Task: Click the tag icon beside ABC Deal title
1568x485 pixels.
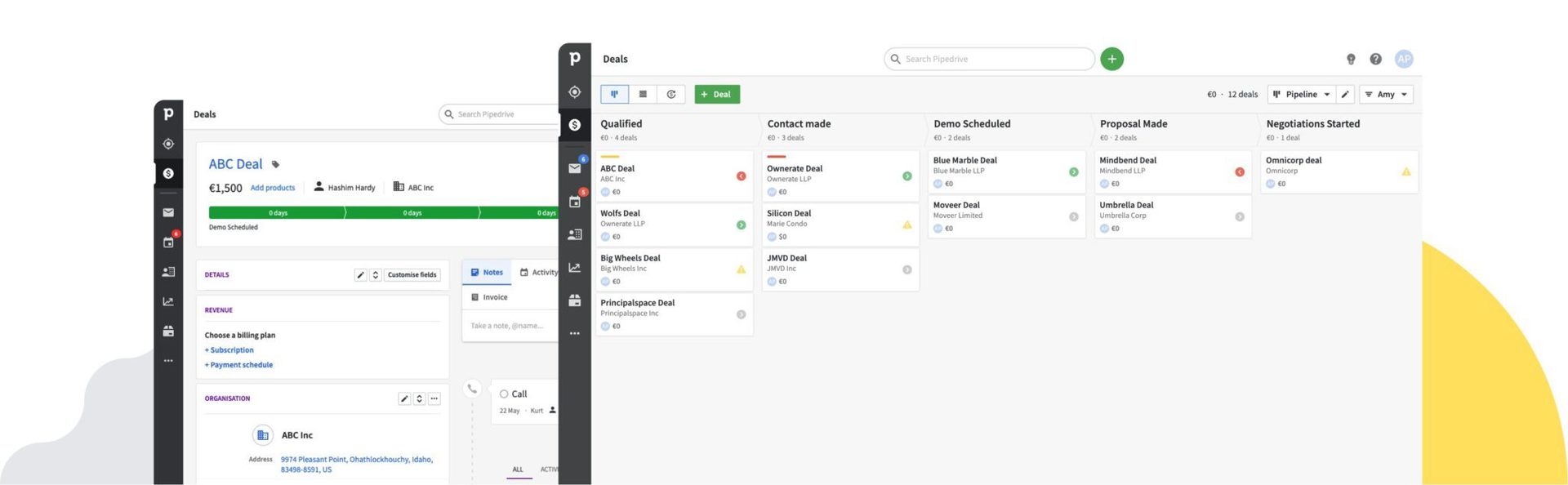Action: tap(275, 164)
